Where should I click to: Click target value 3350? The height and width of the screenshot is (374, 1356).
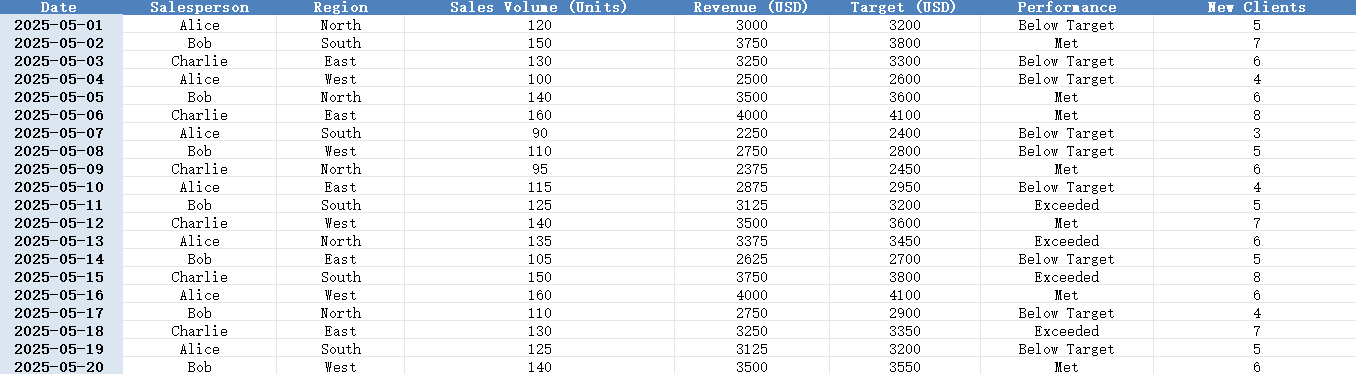coord(905,331)
